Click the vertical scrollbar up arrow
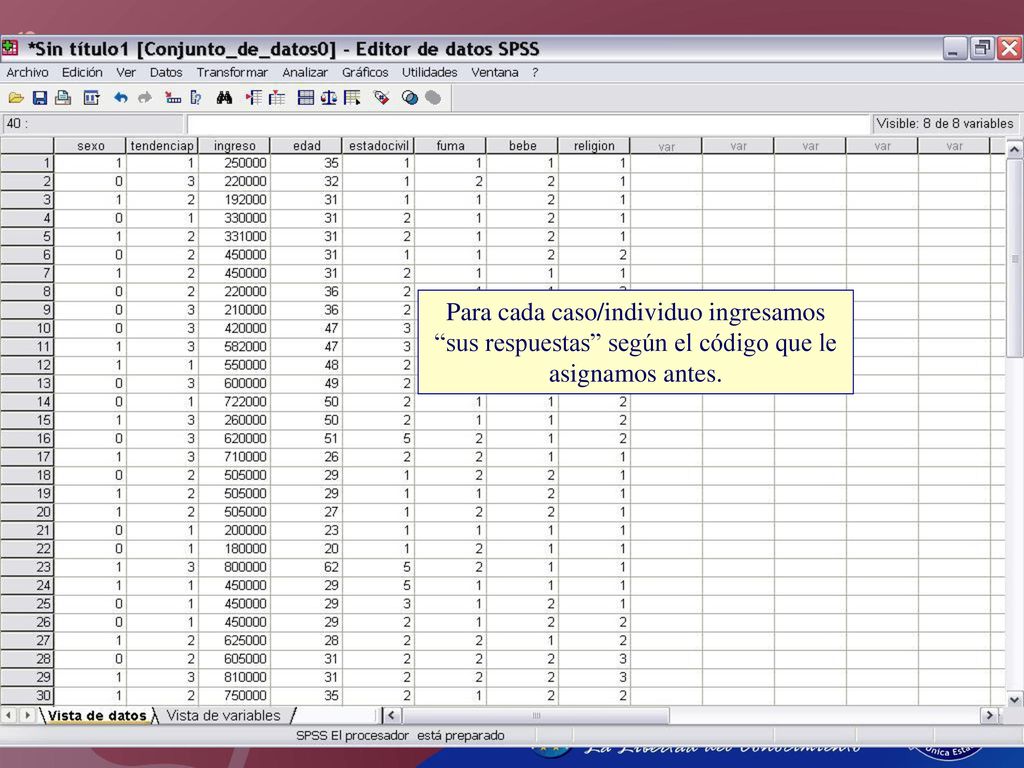The width and height of the screenshot is (1024, 768). 1014,150
